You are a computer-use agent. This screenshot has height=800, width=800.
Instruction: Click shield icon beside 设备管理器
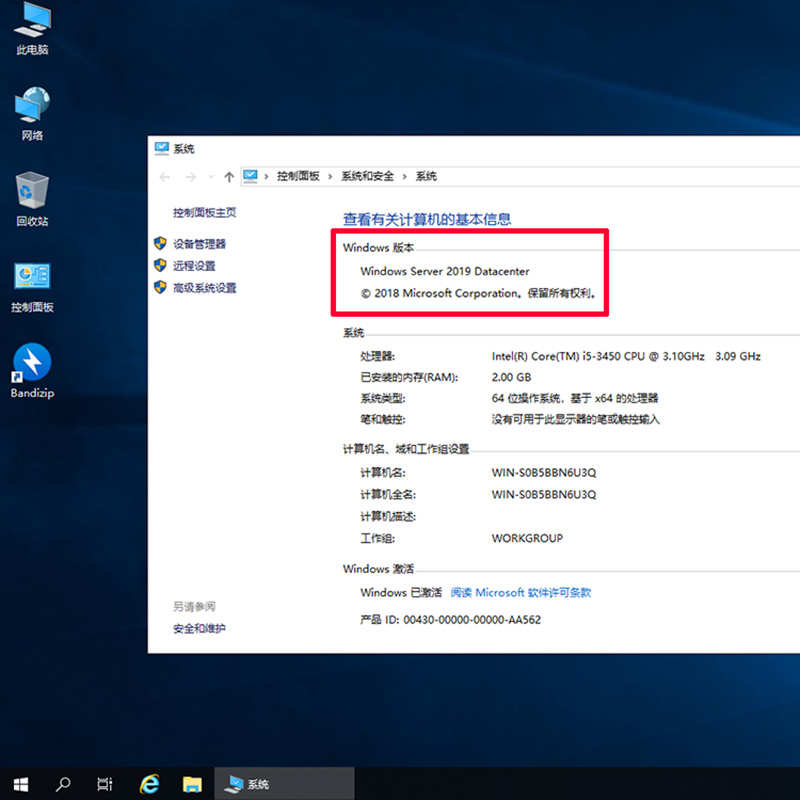pos(160,243)
